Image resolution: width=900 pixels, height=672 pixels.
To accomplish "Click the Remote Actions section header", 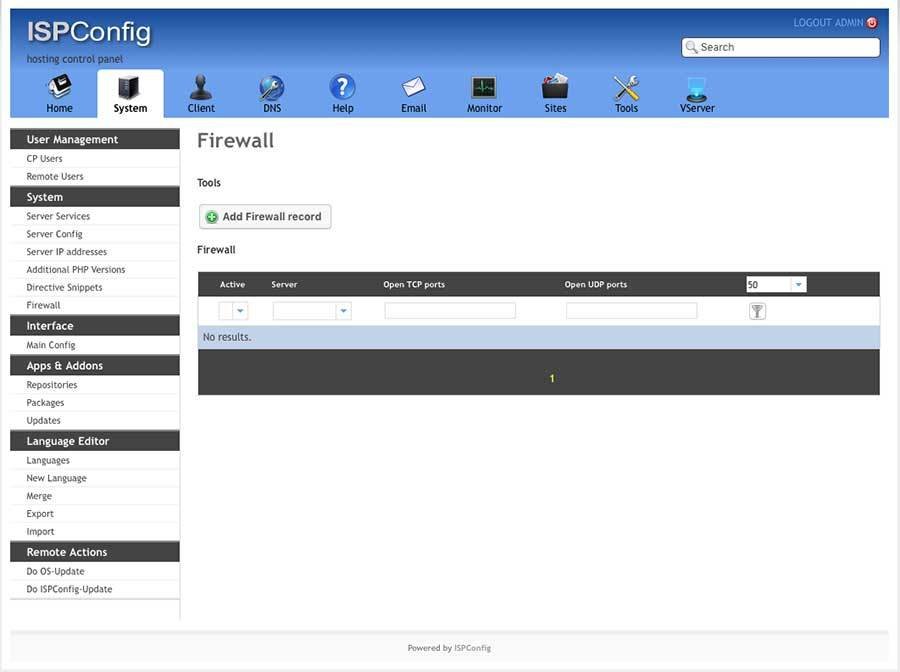I will click(x=95, y=552).
